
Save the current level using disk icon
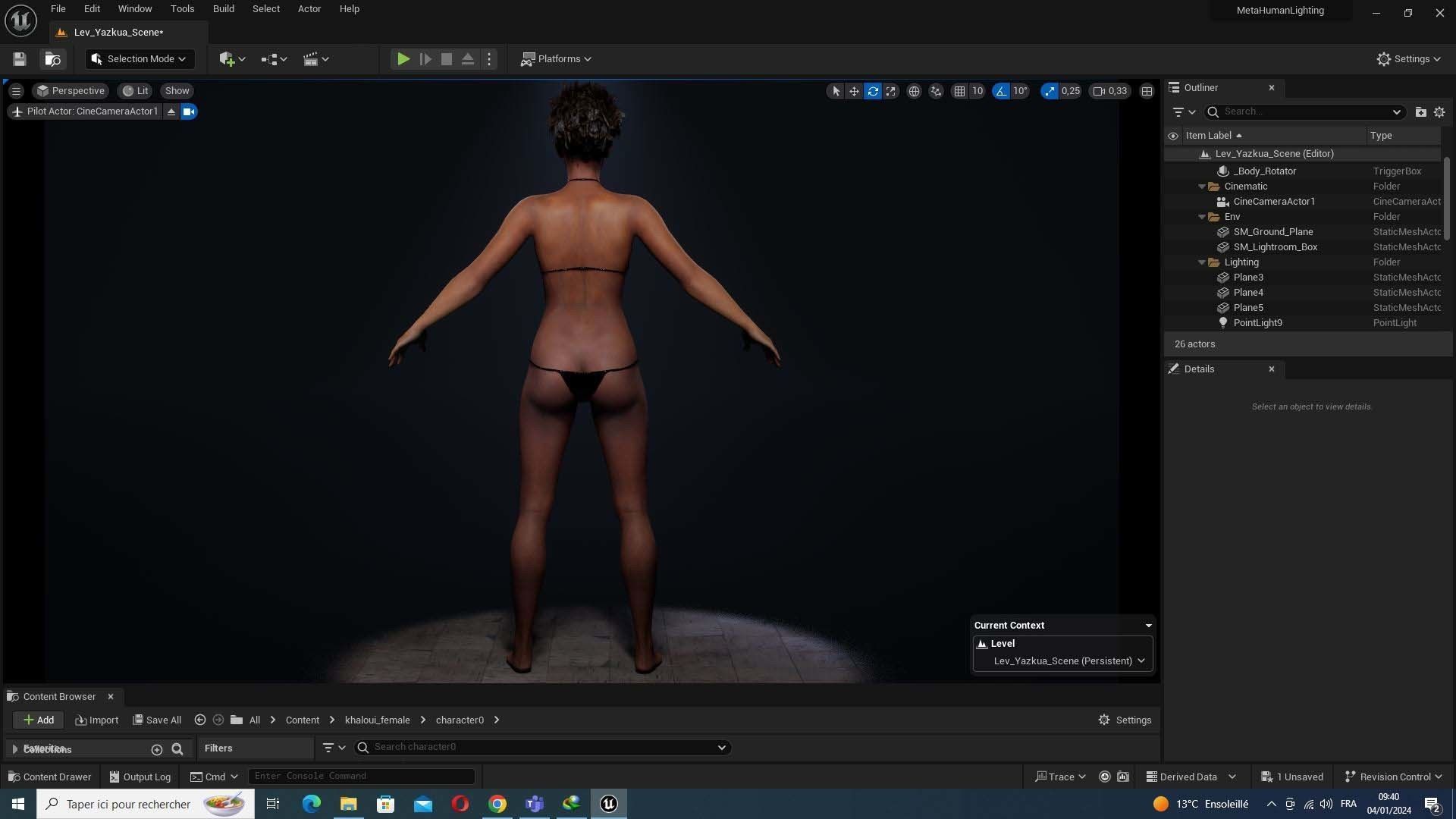[20, 59]
